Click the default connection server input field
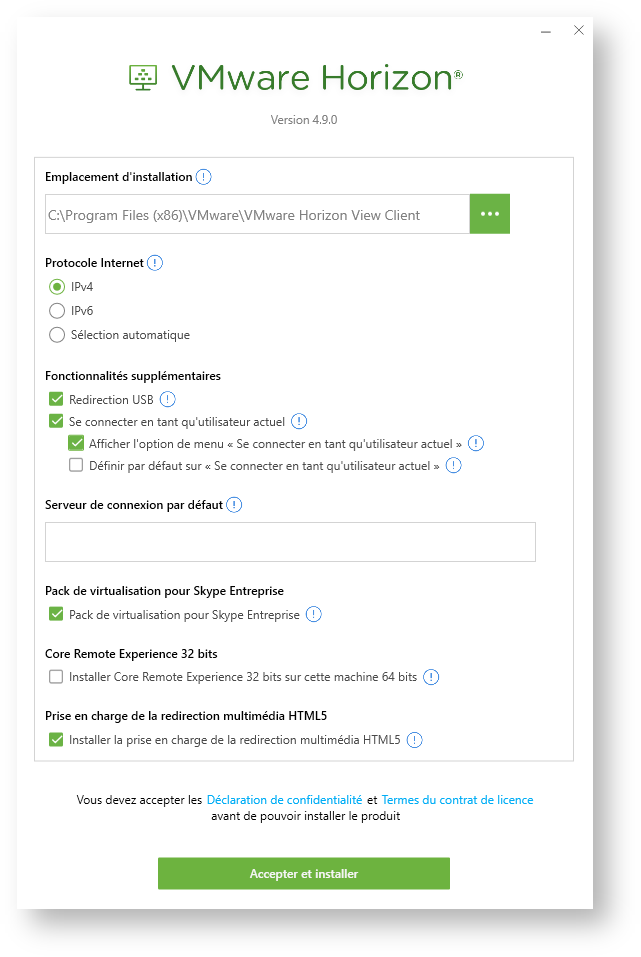The height and width of the screenshot is (957, 641). coord(290,542)
